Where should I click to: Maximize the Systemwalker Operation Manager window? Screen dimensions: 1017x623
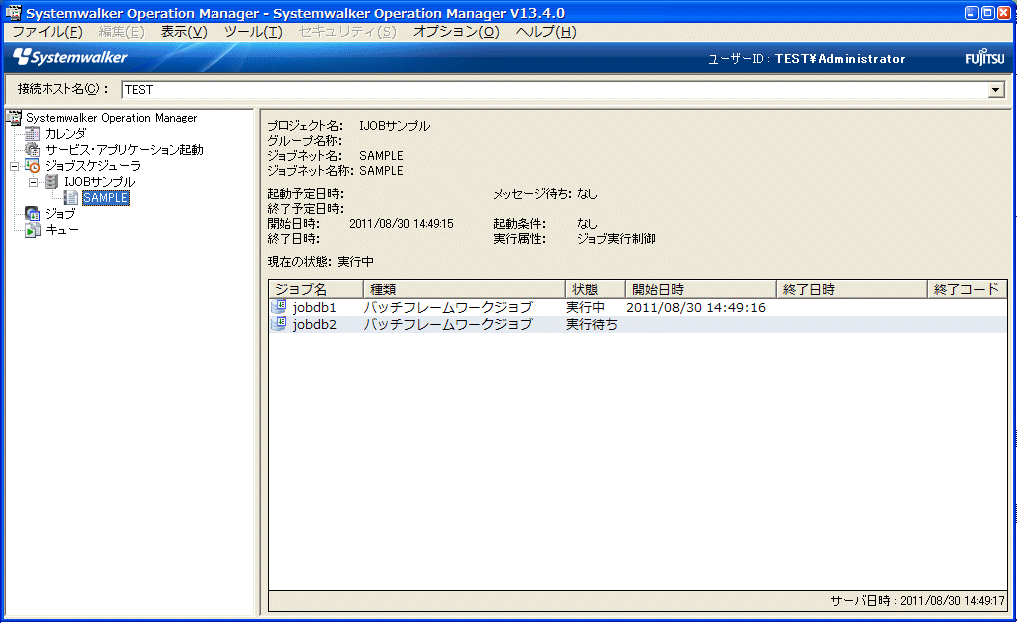coord(987,13)
